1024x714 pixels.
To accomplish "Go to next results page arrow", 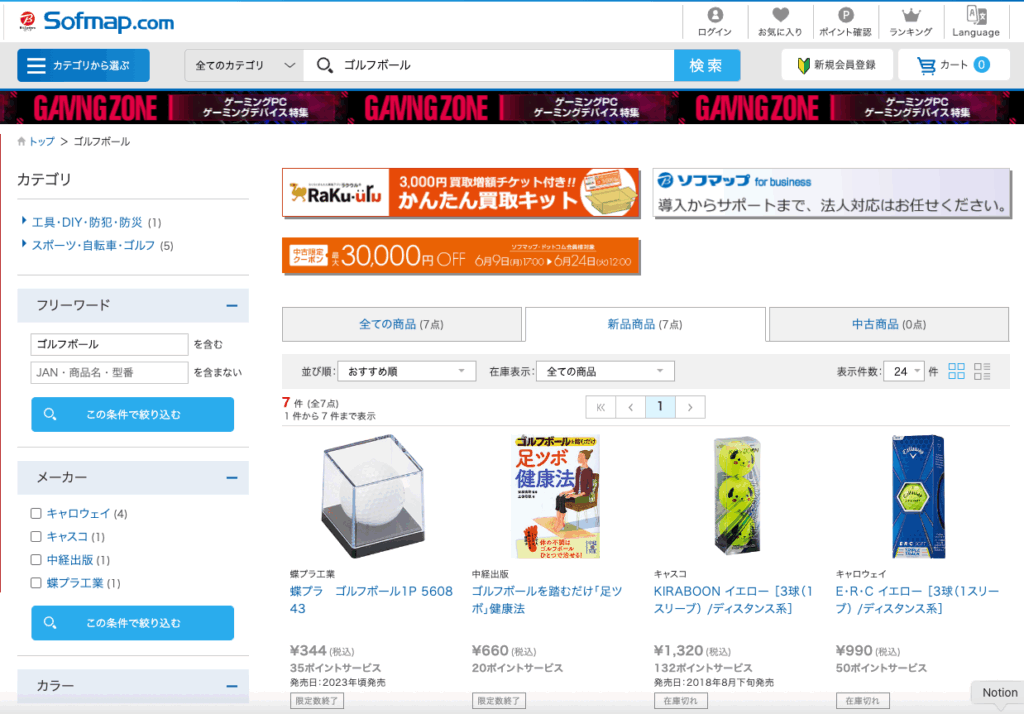I will coord(690,407).
